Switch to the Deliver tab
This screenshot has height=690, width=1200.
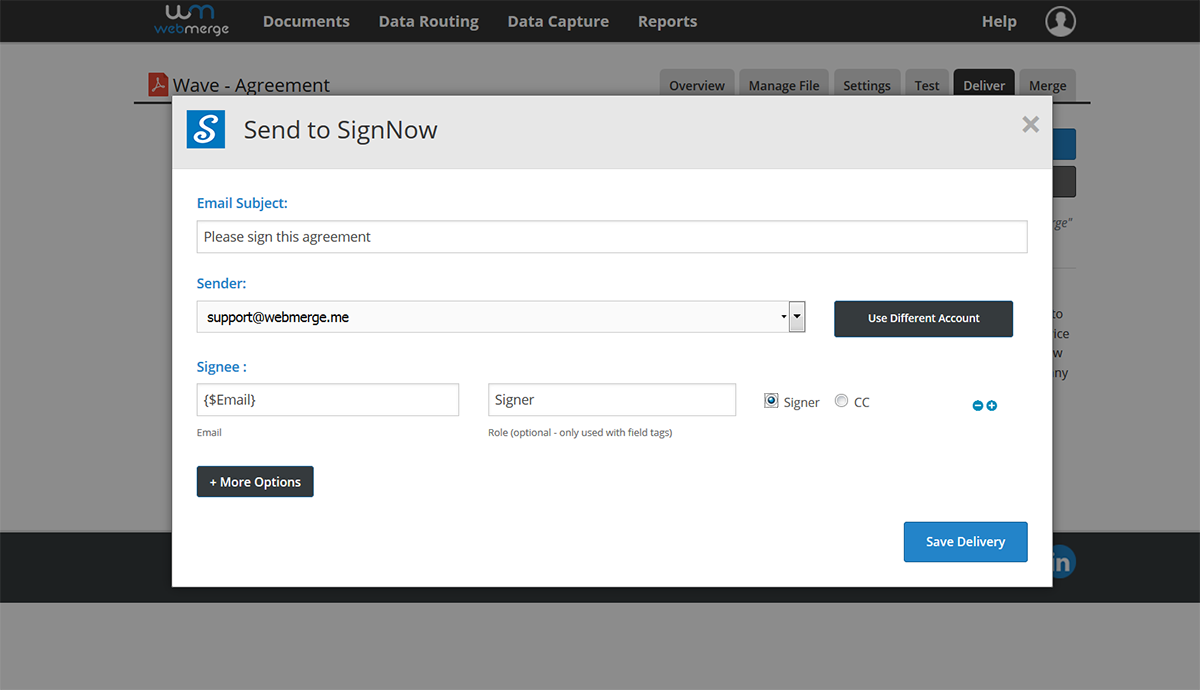point(984,85)
